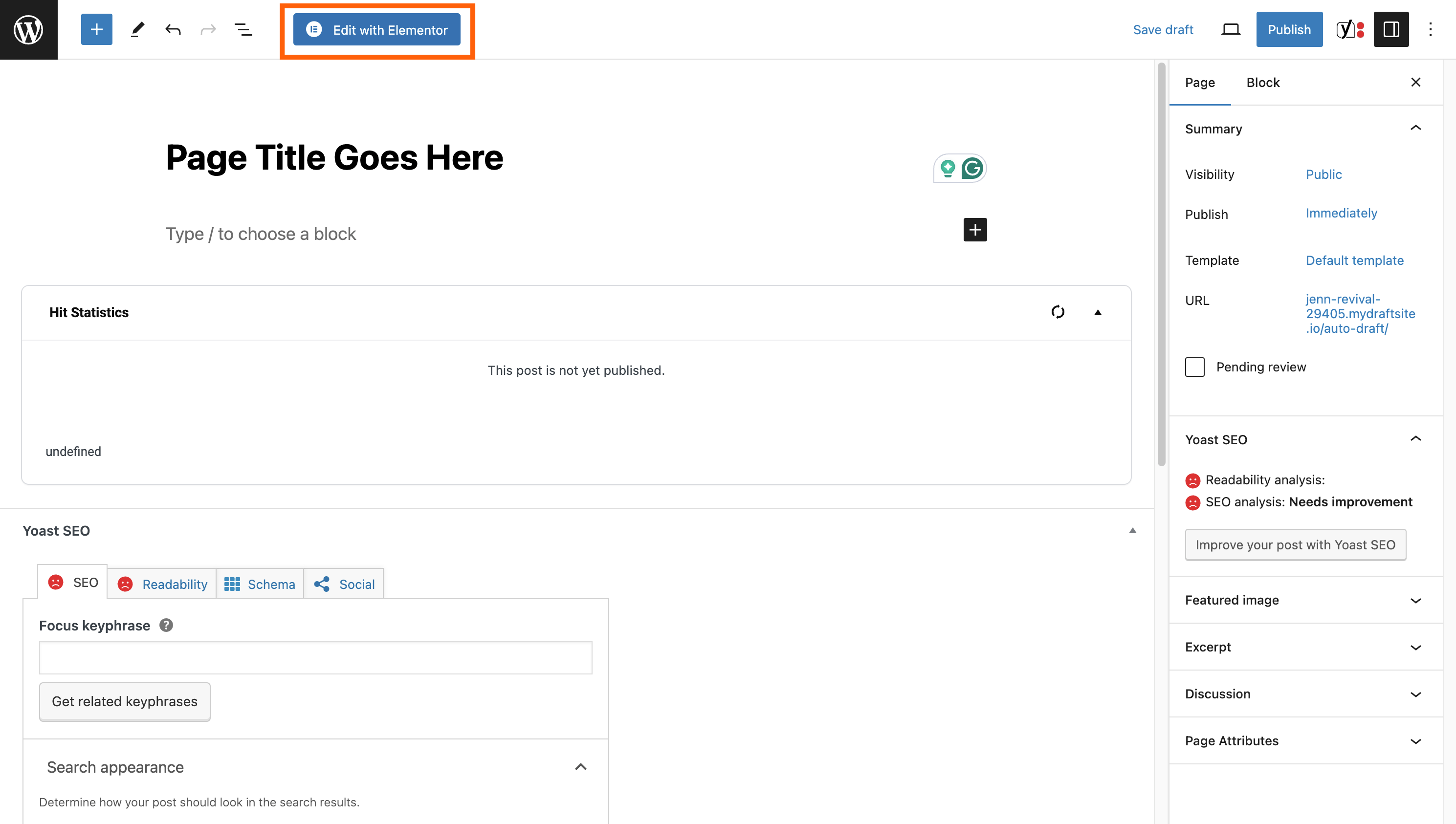Click the red Readability analysis smiley

tap(1192, 480)
